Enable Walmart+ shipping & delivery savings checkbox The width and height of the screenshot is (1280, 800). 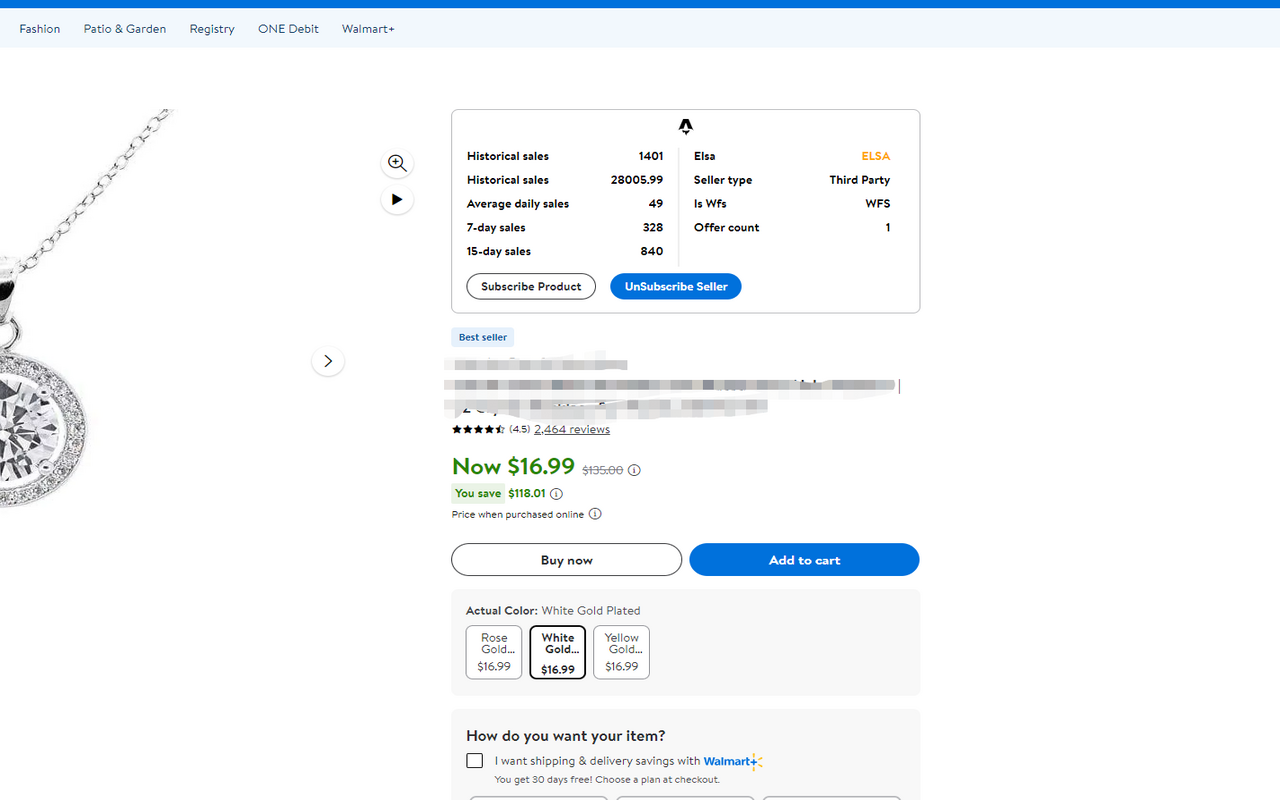click(x=475, y=761)
